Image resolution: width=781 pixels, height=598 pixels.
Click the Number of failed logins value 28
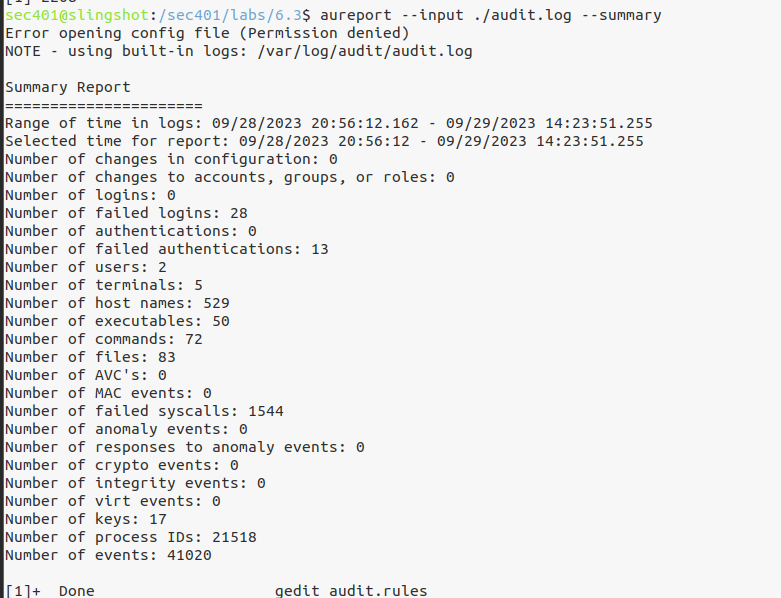click(x=238, y=213)
